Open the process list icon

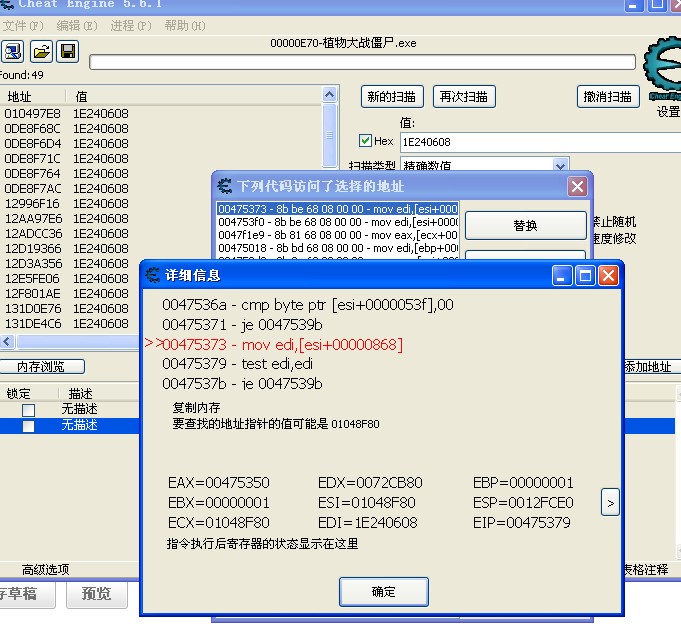(12, 52)
